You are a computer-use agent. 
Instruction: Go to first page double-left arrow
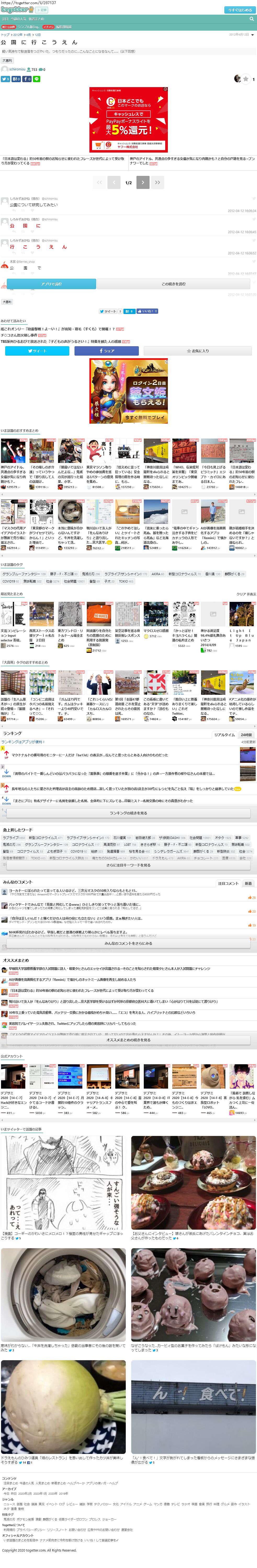coord(99,182)
